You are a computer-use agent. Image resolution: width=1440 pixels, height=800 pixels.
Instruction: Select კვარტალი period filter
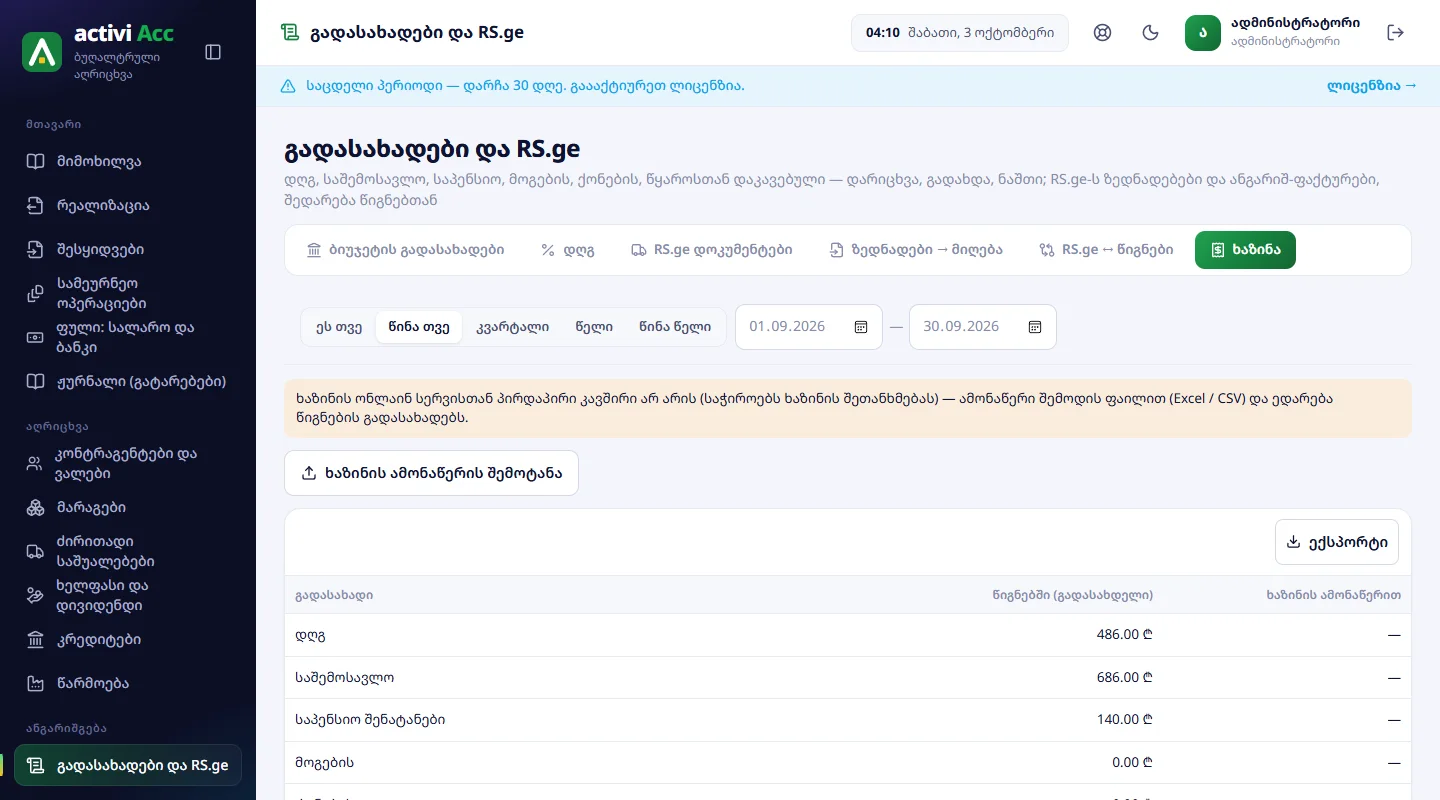pyautogui.click(x=512, y=327)
